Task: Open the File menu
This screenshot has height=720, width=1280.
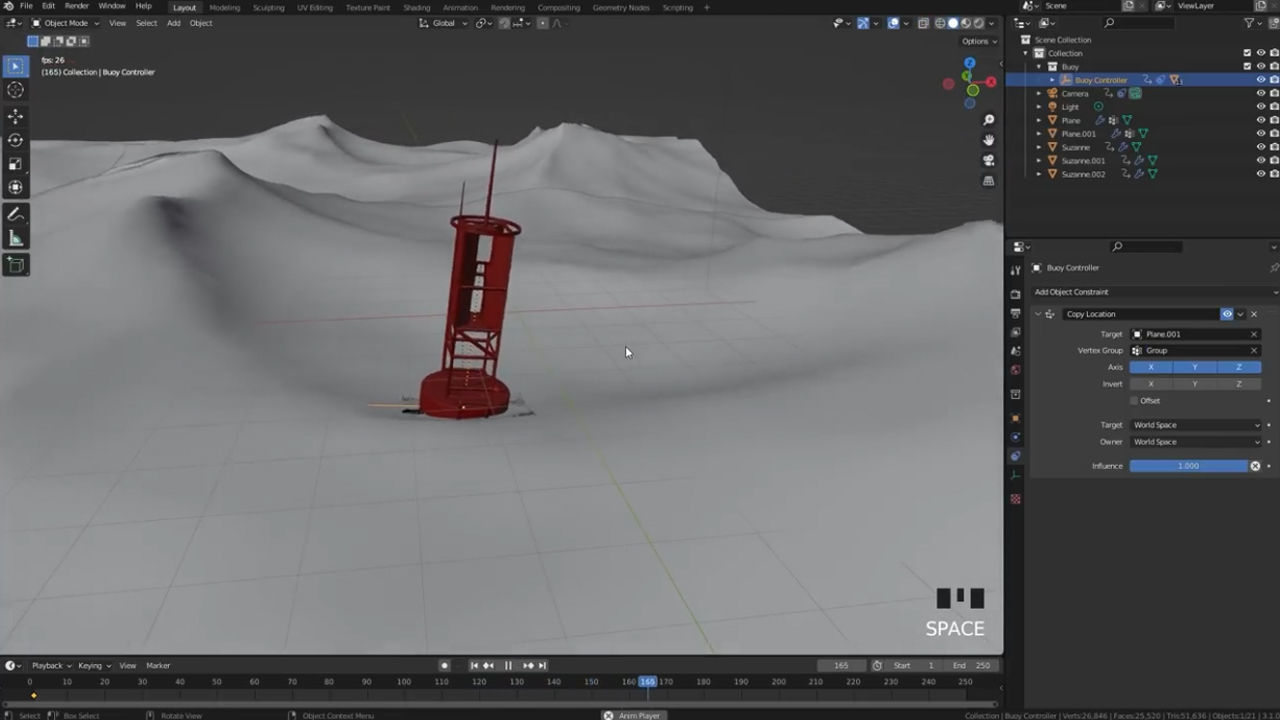Action: coord(25,6)
